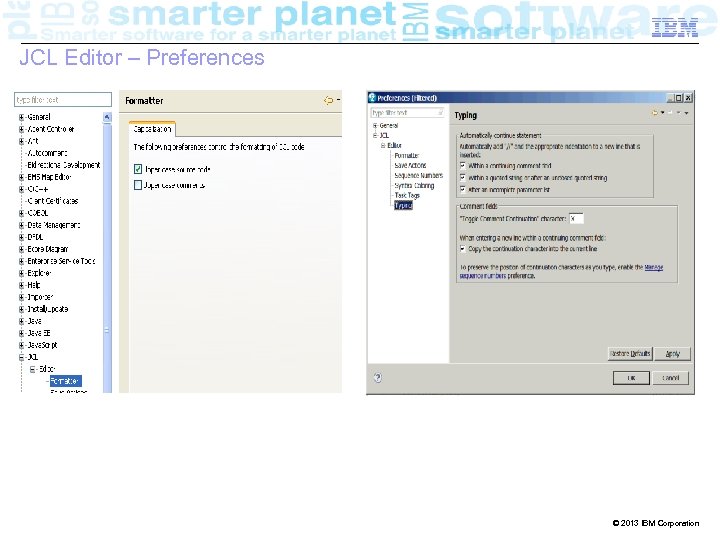720x540 pixels.
Task: Expand General in Preferences (Filtered) tree
Action: click(x=375, y=125)
